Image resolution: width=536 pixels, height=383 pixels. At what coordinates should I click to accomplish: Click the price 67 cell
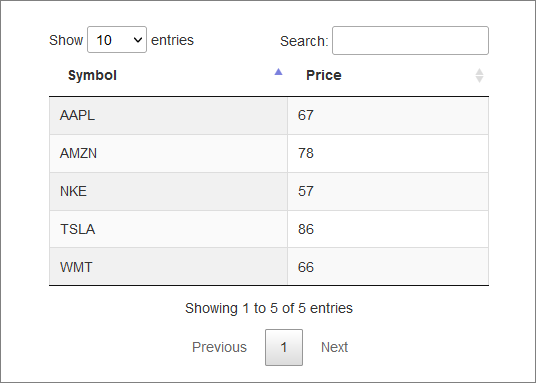point(388,116)
